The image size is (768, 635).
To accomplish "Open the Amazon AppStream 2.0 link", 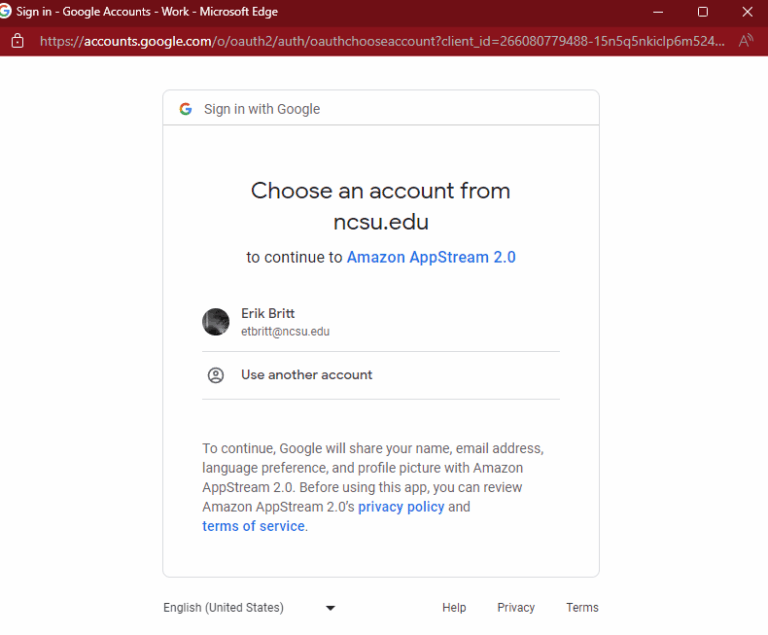I will (x=431, y=257).
